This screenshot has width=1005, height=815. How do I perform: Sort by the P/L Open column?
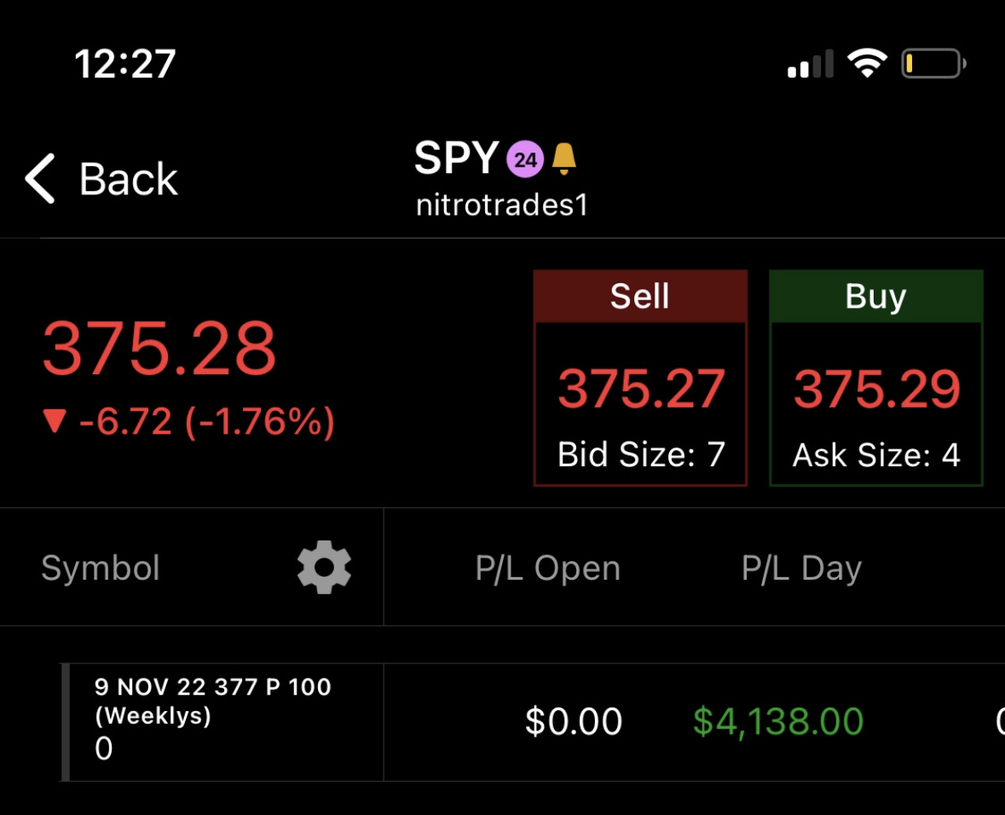click(547, 568)
